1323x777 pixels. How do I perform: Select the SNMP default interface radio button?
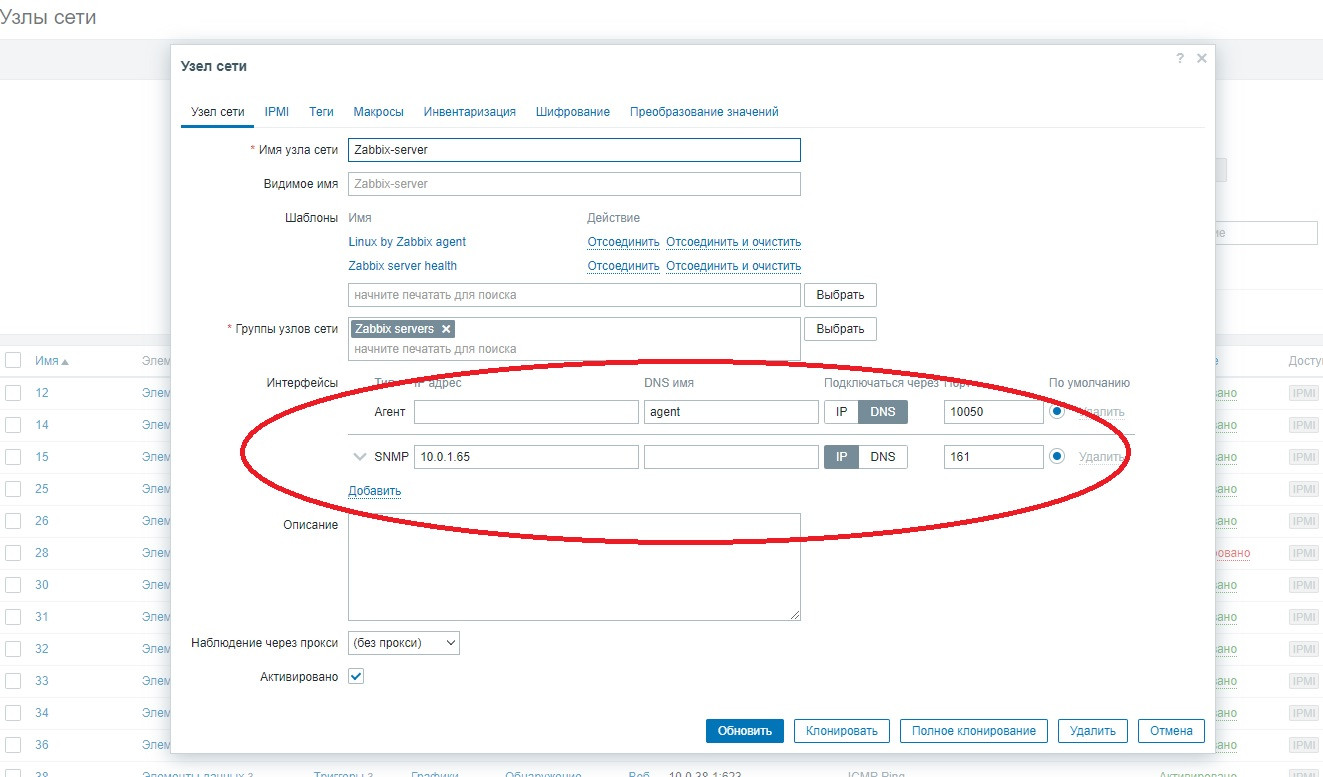(x=1056, y=457)
